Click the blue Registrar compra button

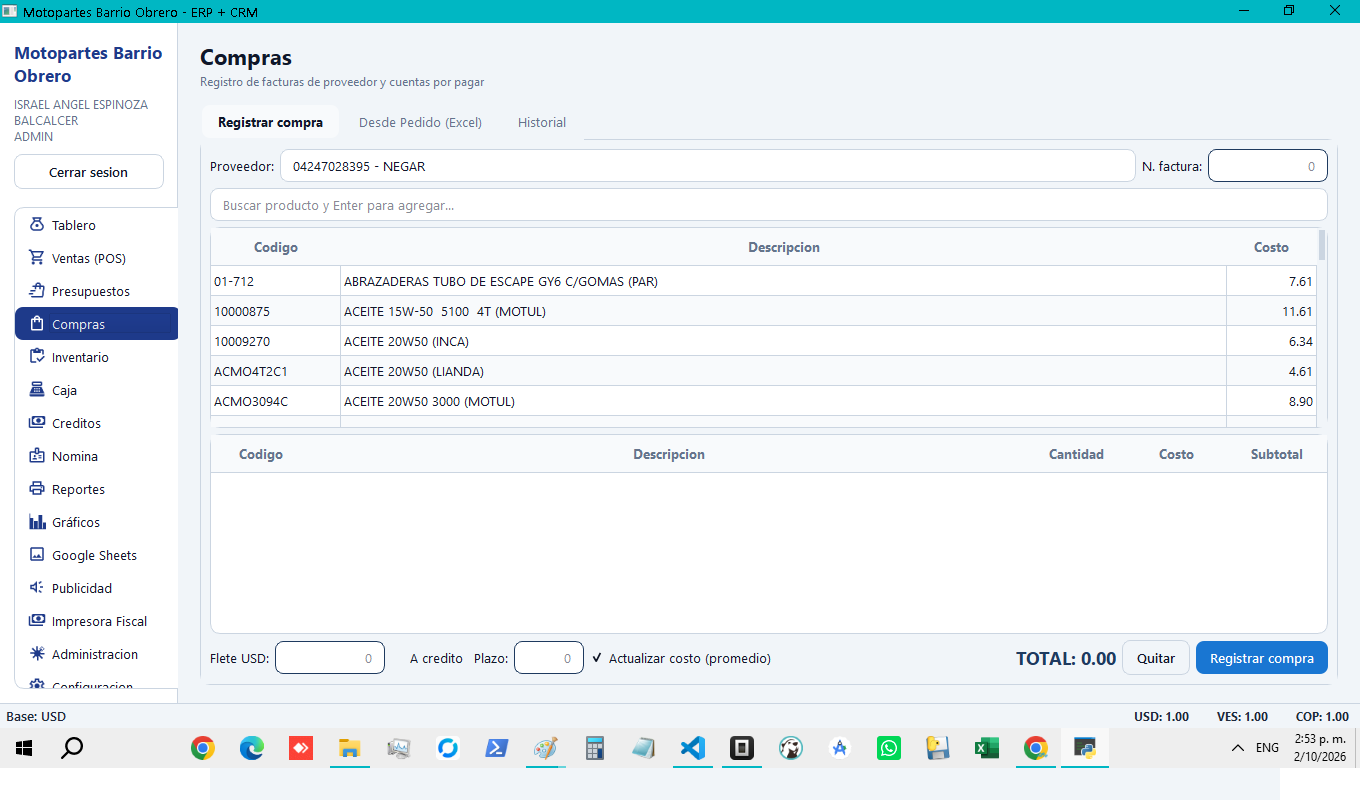pyautogui.click(x=1262, y=658)
